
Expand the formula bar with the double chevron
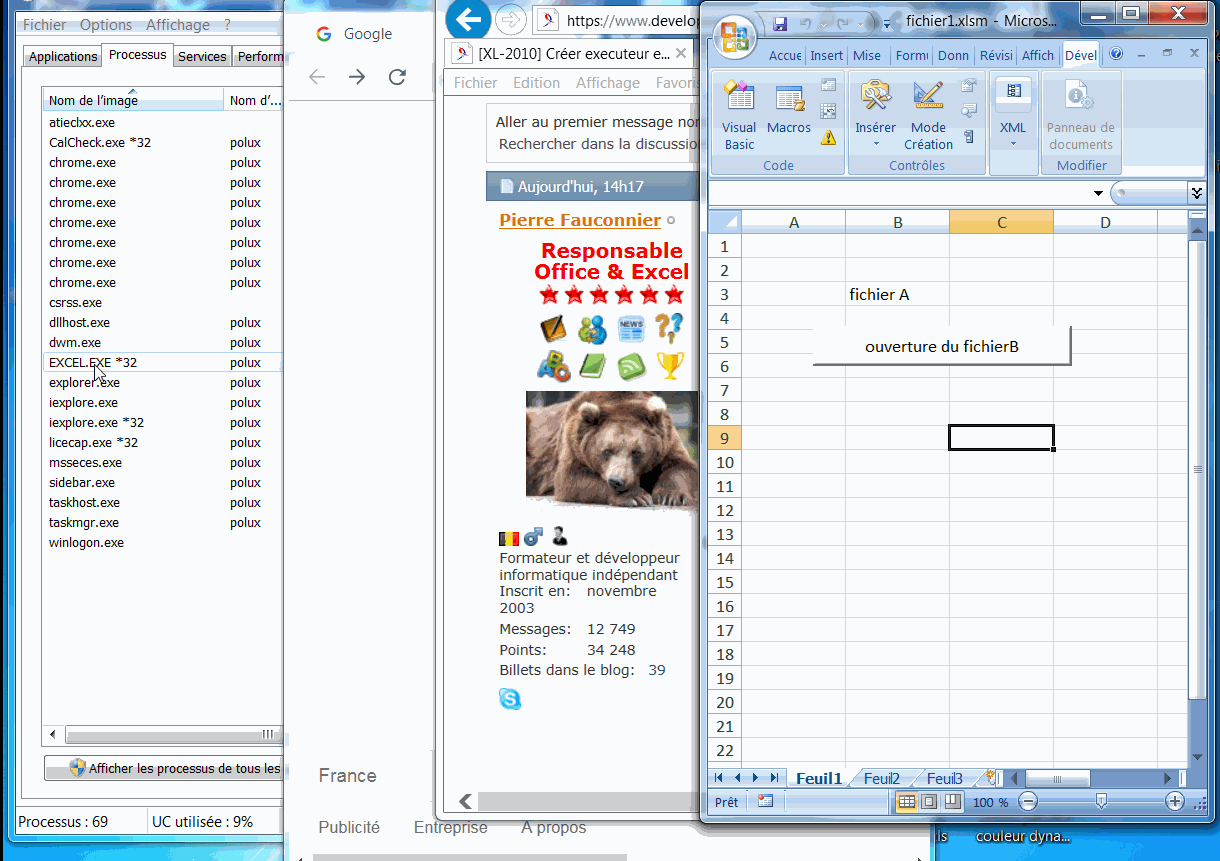(1197, 192)
